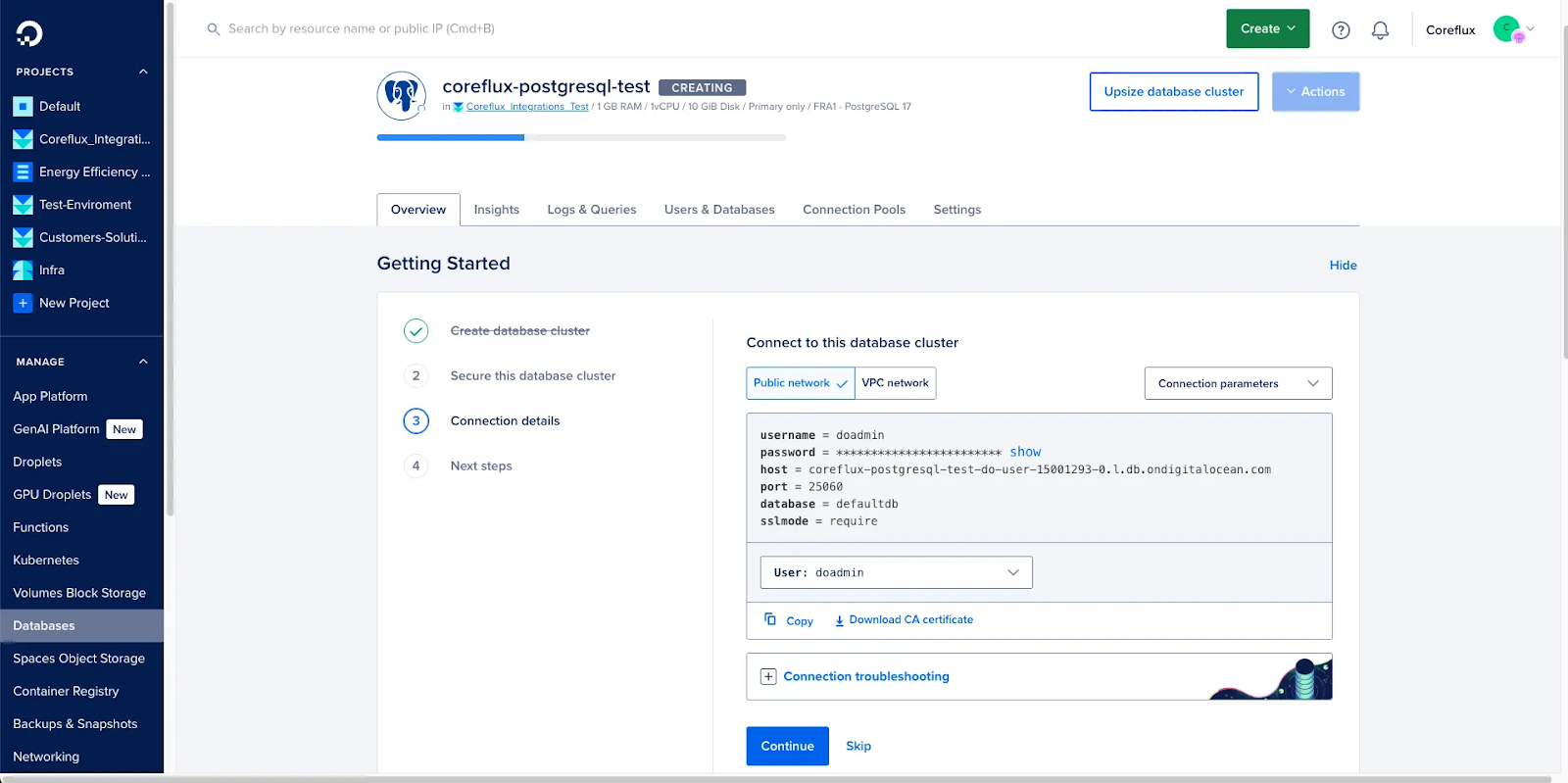Open the Users & Databases tab
Viewport: 1568px width, 783px height.
719,210
